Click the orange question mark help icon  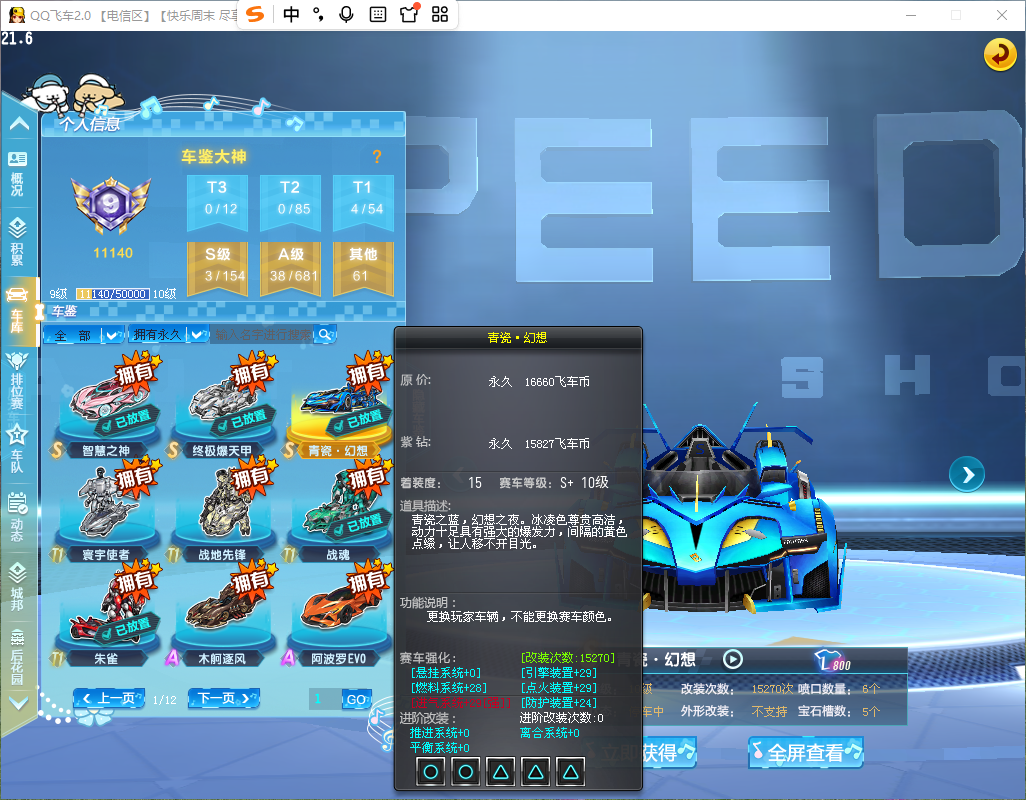(377, 156)
